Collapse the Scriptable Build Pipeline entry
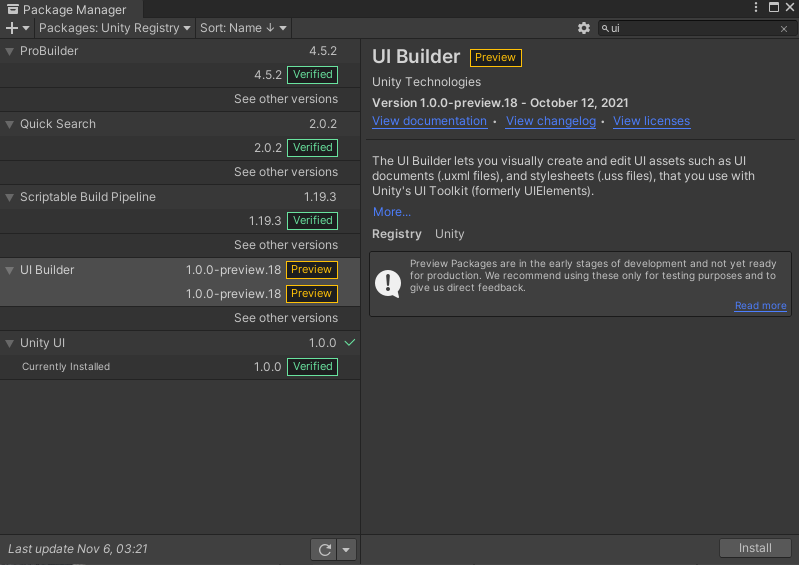Screen dimensions: 799x565 [9, 197]
